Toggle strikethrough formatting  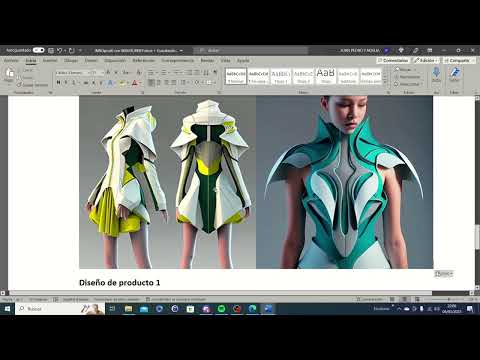coord(86,82)
